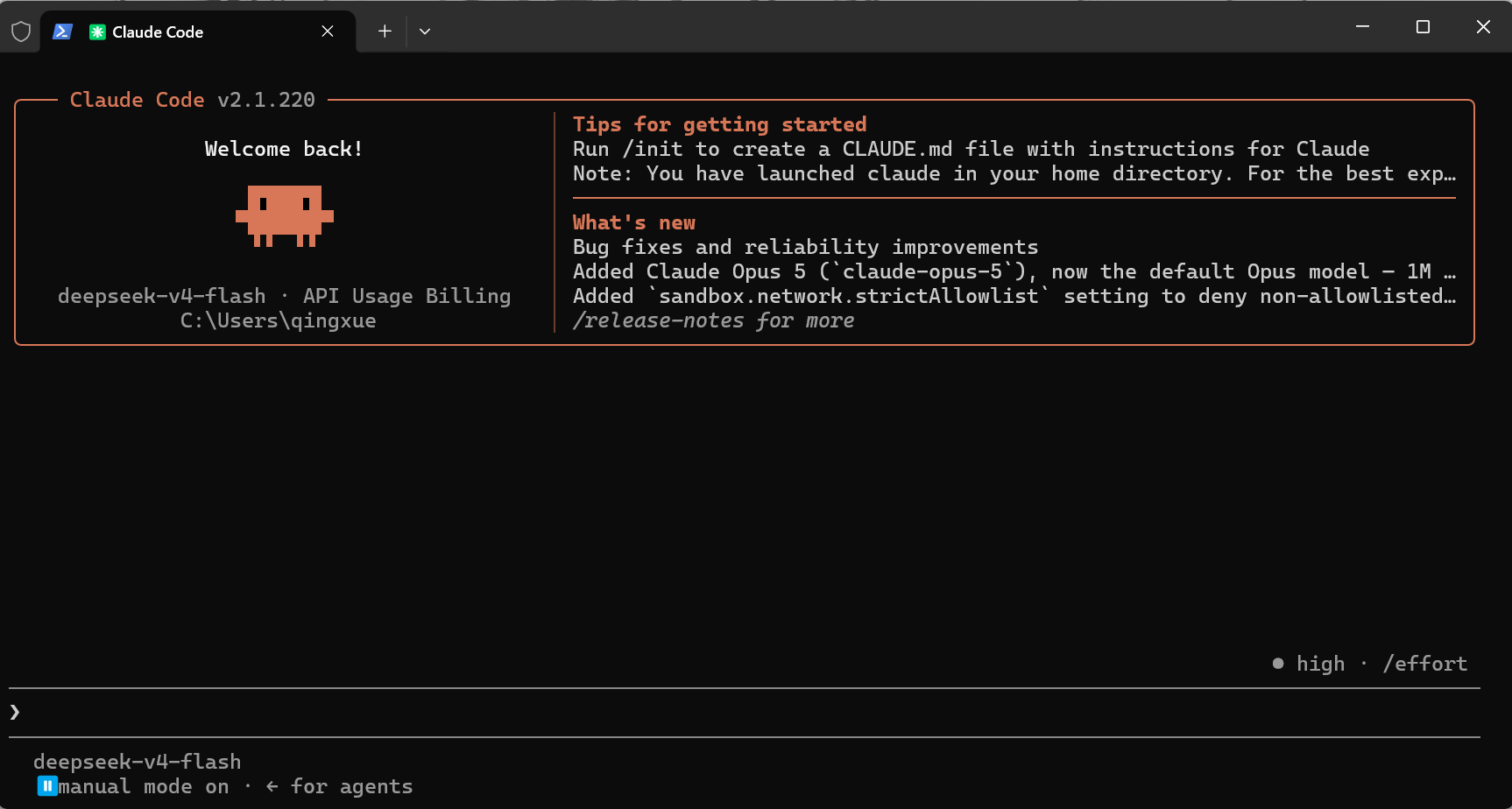This screenshot has height=809, width=1512.
Task: Open a new terminal tab
Action: (x=385, y=32)
